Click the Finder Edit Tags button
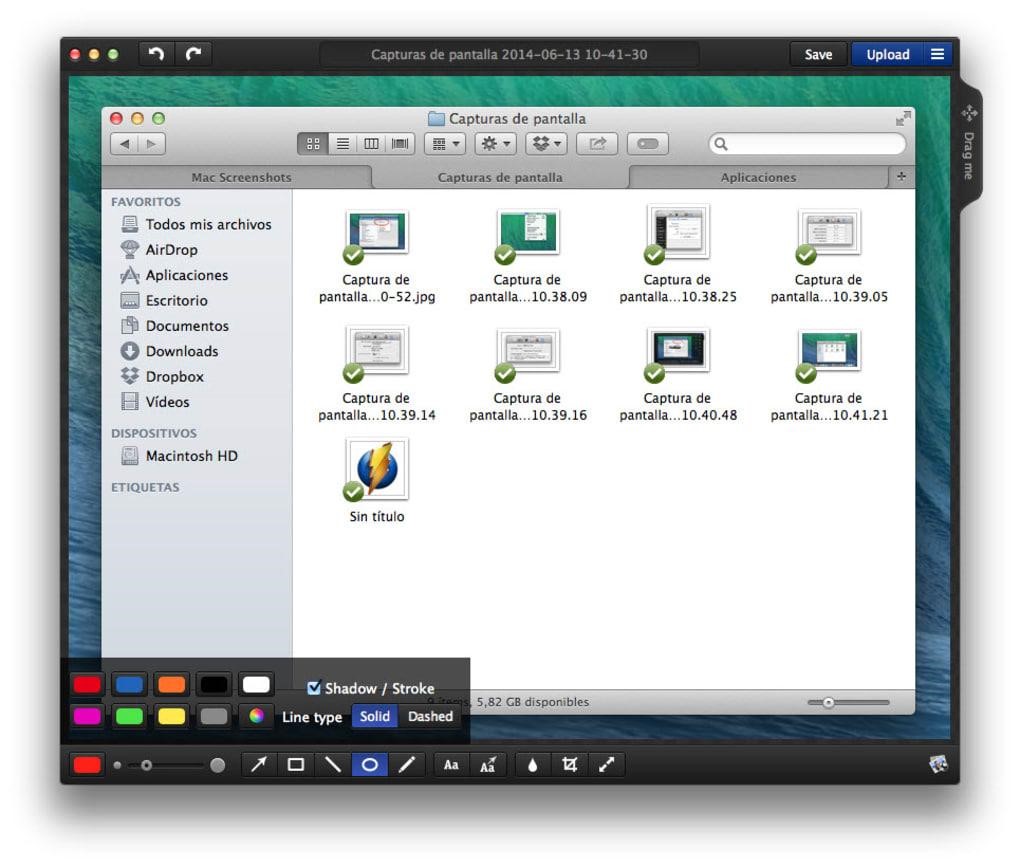Viewport: 1020px width, 868px height. [648, 144]
